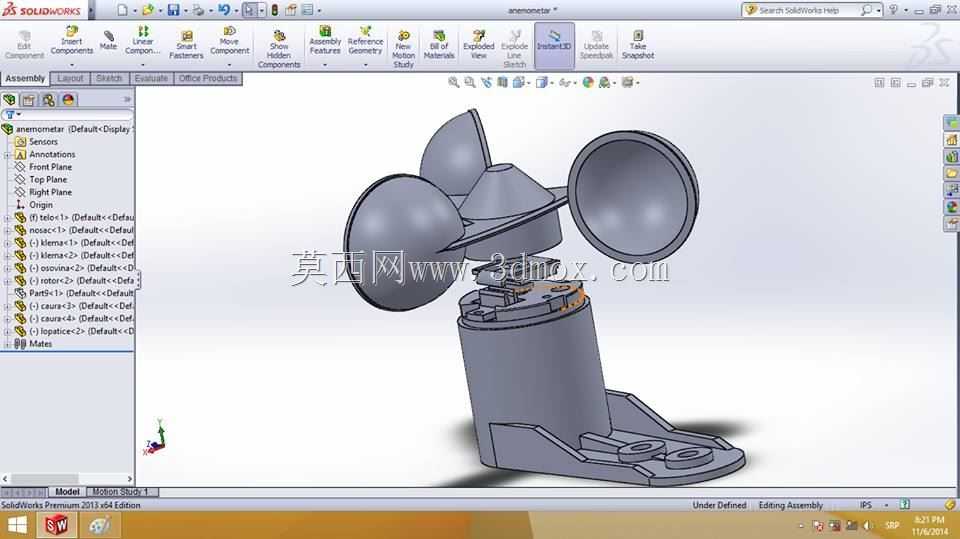Click the SolidWorks taskbar icon

pos(56,525)
